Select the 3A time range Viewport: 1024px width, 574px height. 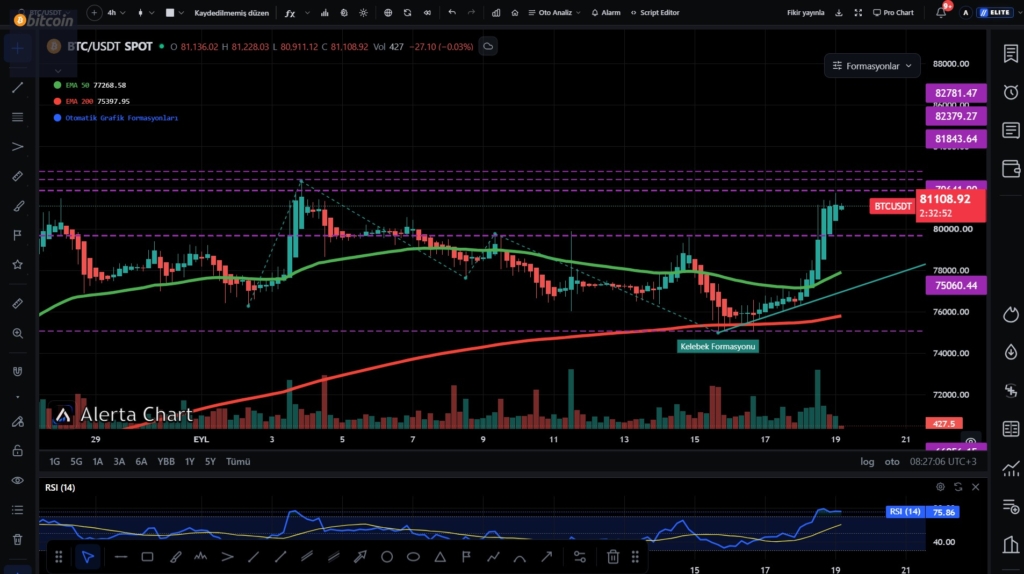[x=119, y=461]
